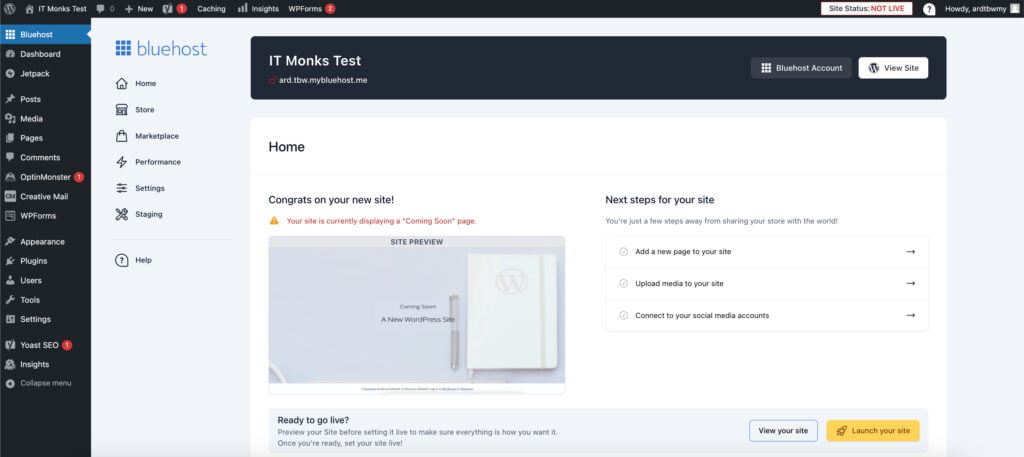Click the Pages sidebar icon
This screenshot has width=1024, height=457.
click(10, 138)
